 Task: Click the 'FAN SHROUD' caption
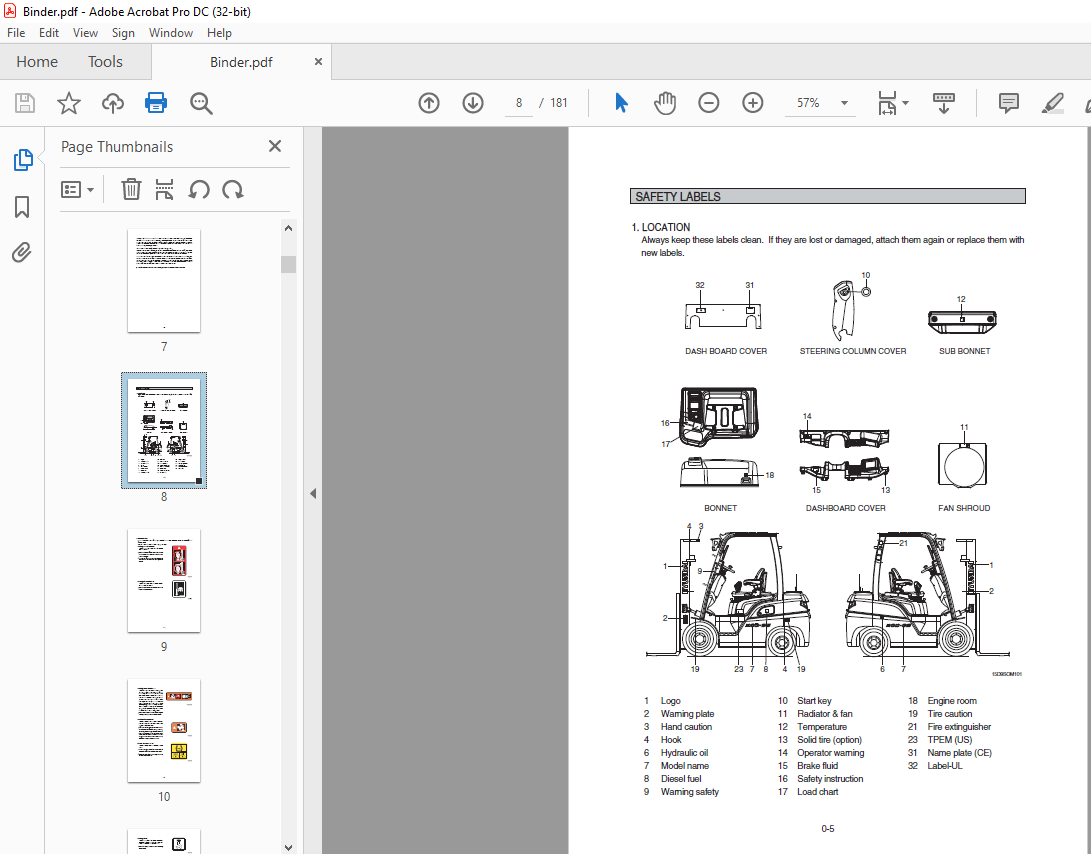pos(964,508)
